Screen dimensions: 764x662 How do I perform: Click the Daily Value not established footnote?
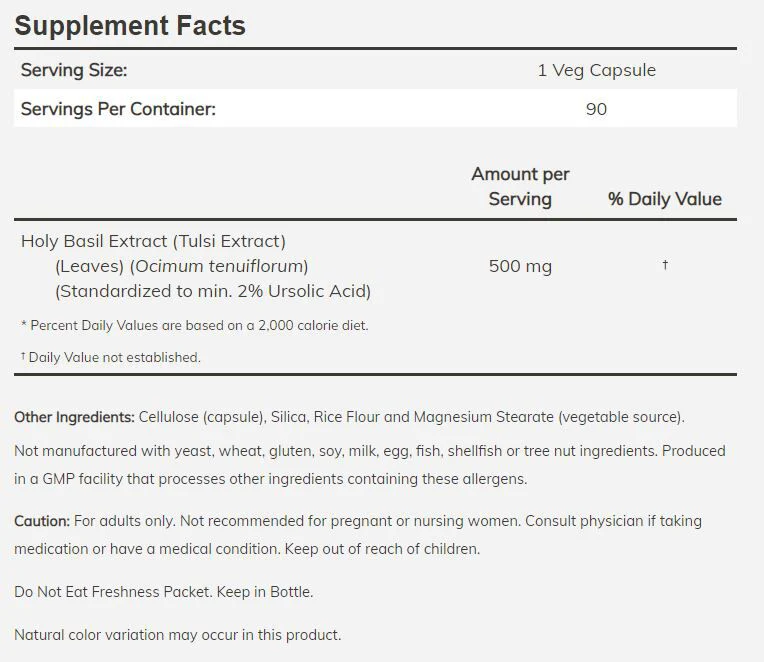[111, 357]
